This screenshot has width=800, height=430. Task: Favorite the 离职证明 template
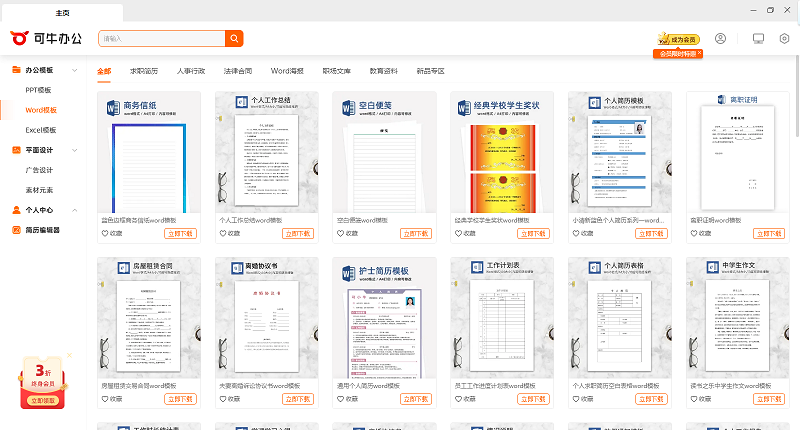pos(694,233)
